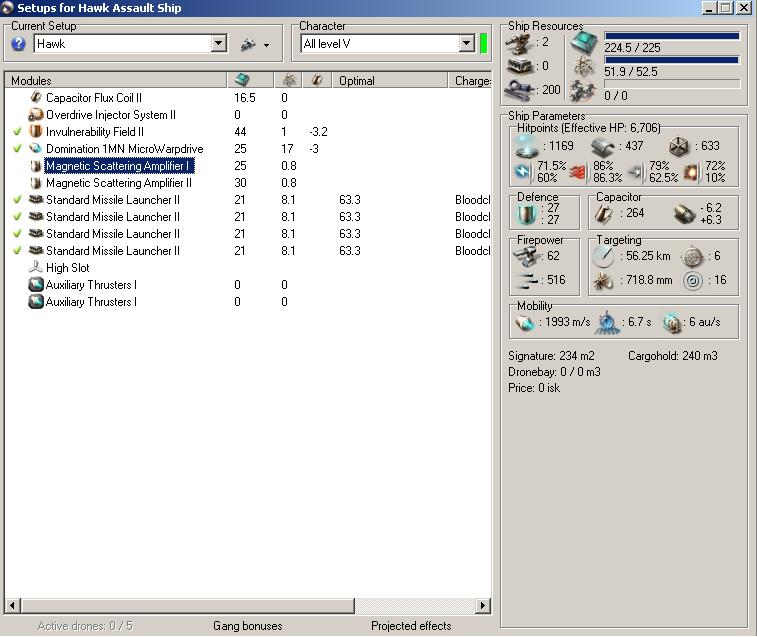Viewport: 757px width, 637px height.
Task: Open Projected effects
Action: click(411, 626)
